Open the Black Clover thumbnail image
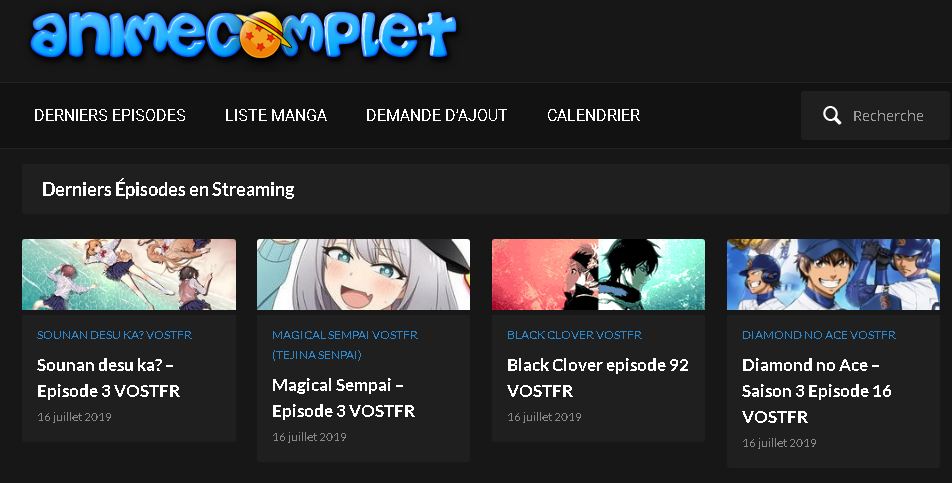 (x=598, y=274)
